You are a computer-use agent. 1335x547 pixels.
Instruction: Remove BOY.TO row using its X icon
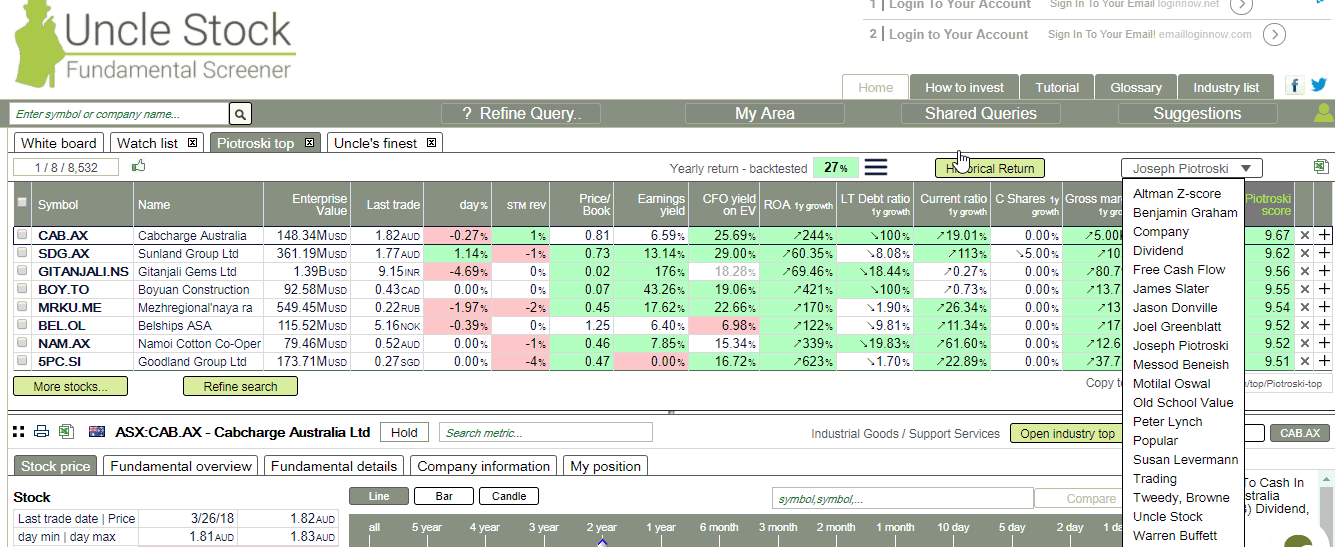[x=1304, y=289]
